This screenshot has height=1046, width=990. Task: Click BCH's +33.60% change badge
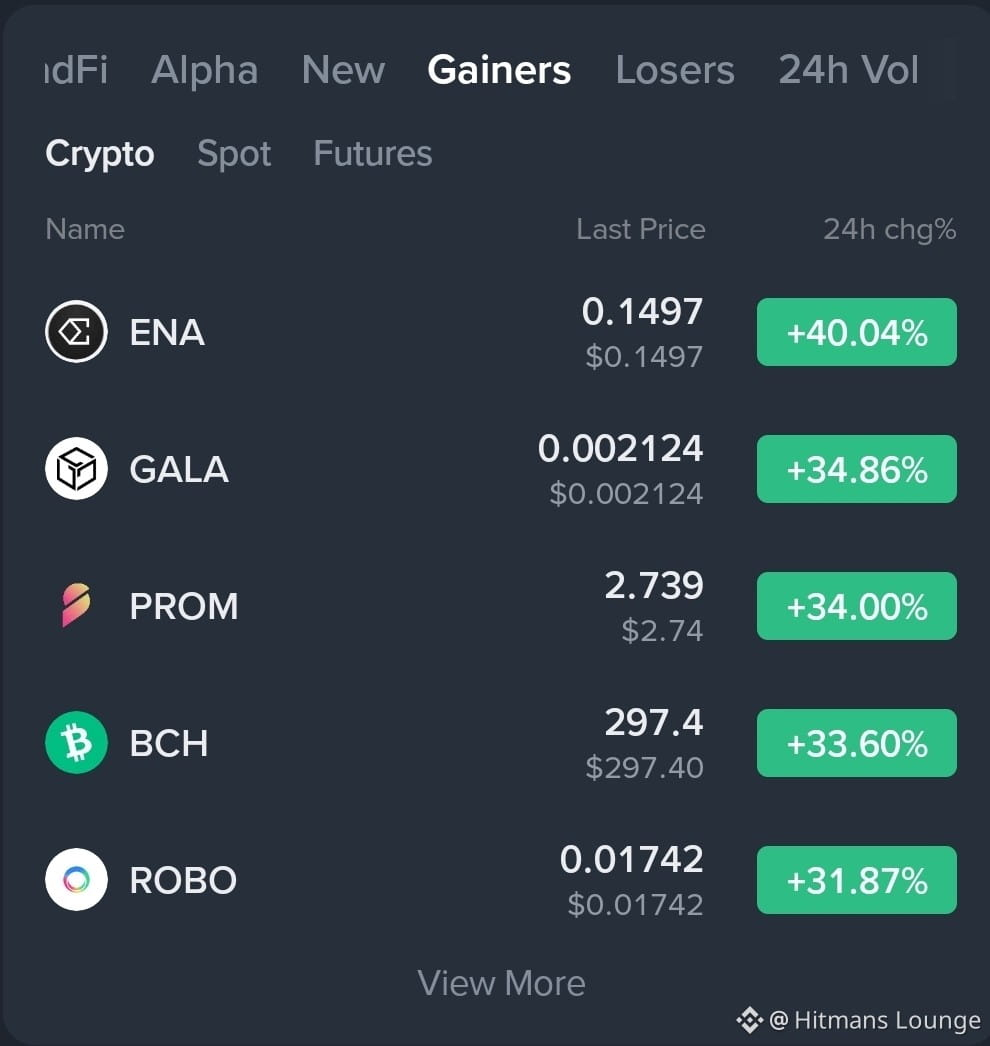(x=857, y=742)
